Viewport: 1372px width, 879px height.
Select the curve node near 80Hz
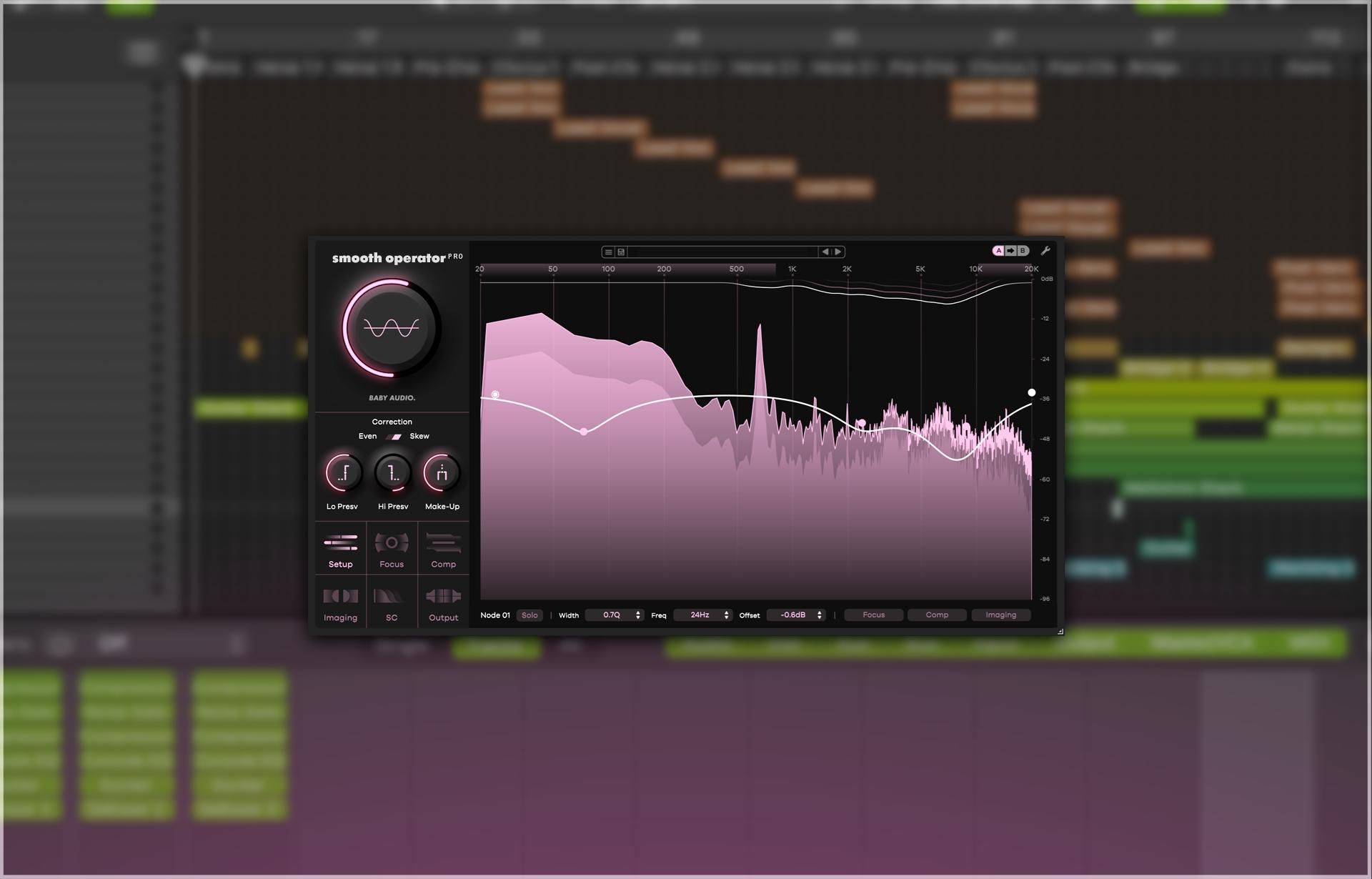click(x=584, y=432)
